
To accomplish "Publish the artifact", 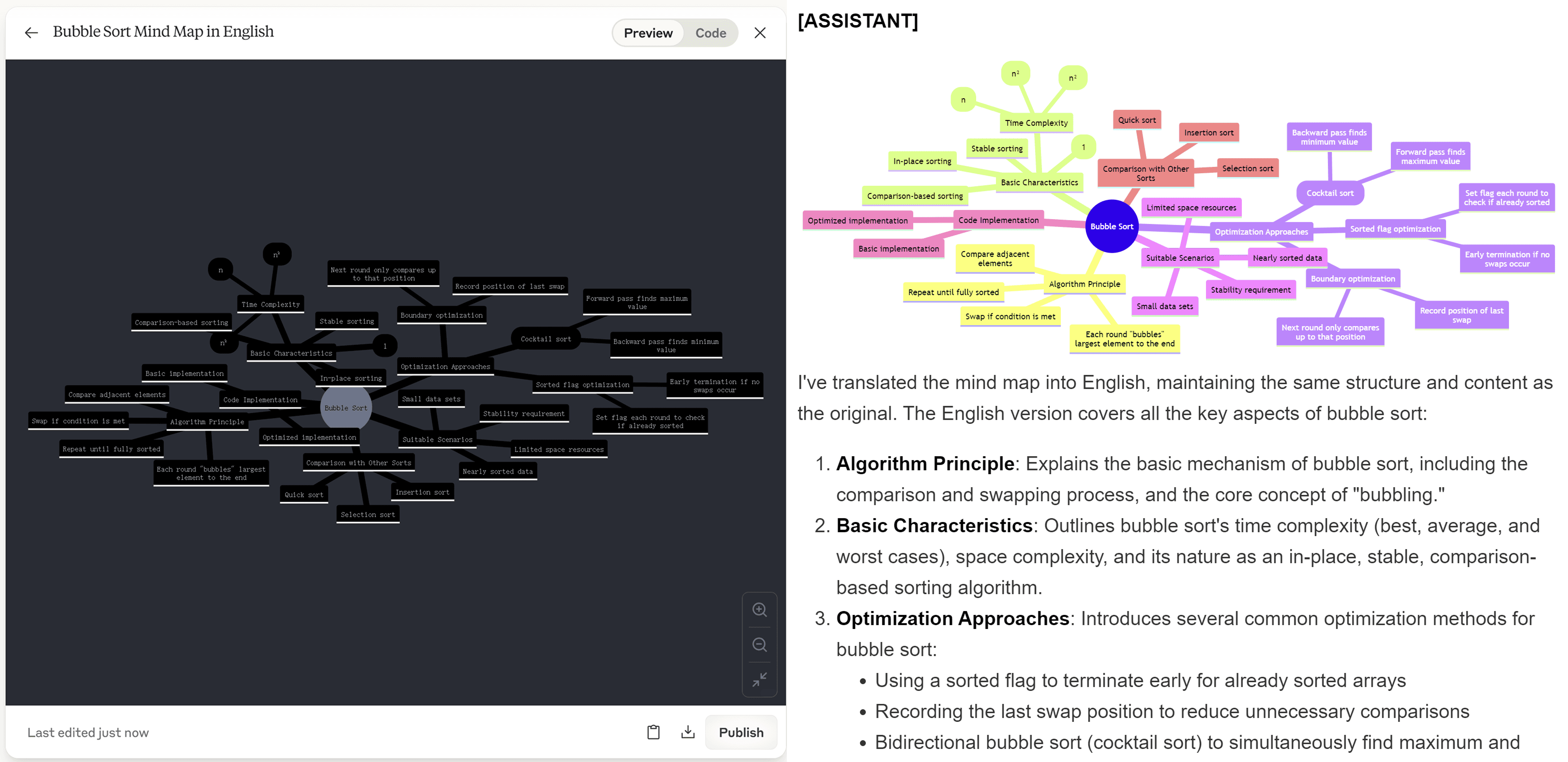I will tap(741, 732).
